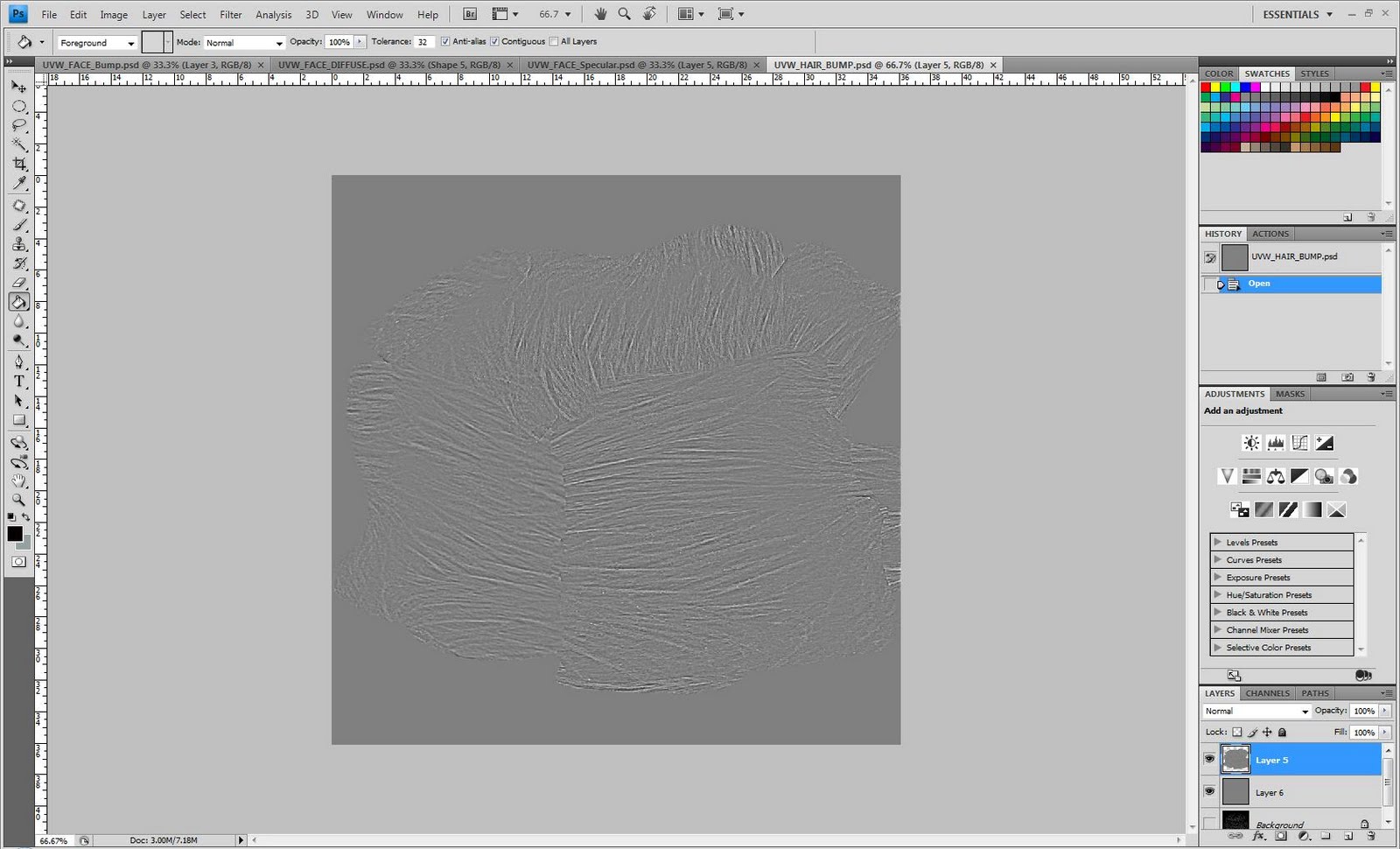The width and height of the screenshot is (1400, 849).
Task: Select the Eyedropper tool
Action: pos(18,183)
